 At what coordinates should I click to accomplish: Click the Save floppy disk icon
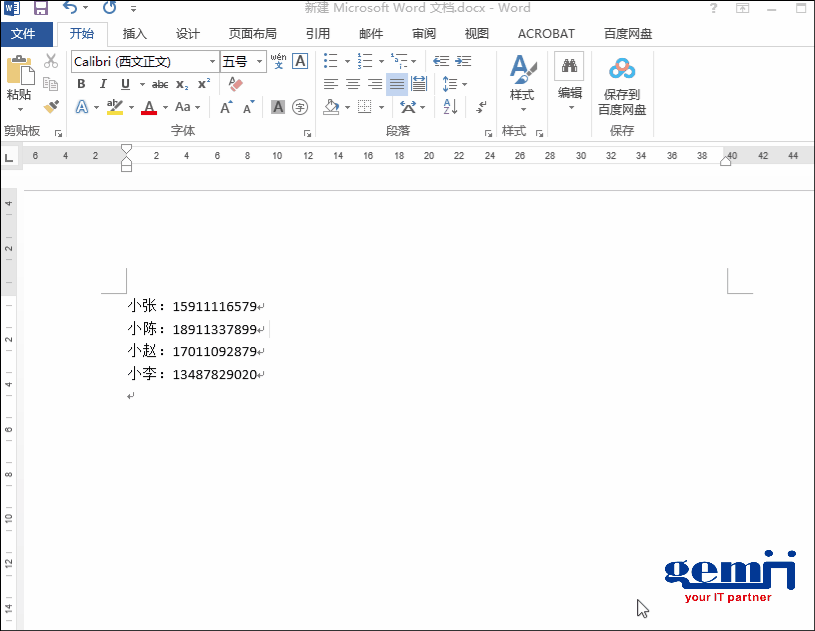tap(41, 8)
